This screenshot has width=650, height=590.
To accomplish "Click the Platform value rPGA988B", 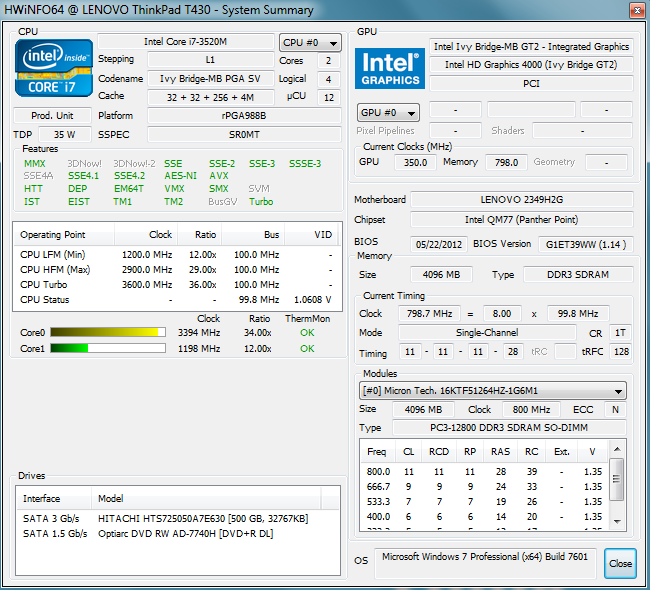I will [244, 116].
